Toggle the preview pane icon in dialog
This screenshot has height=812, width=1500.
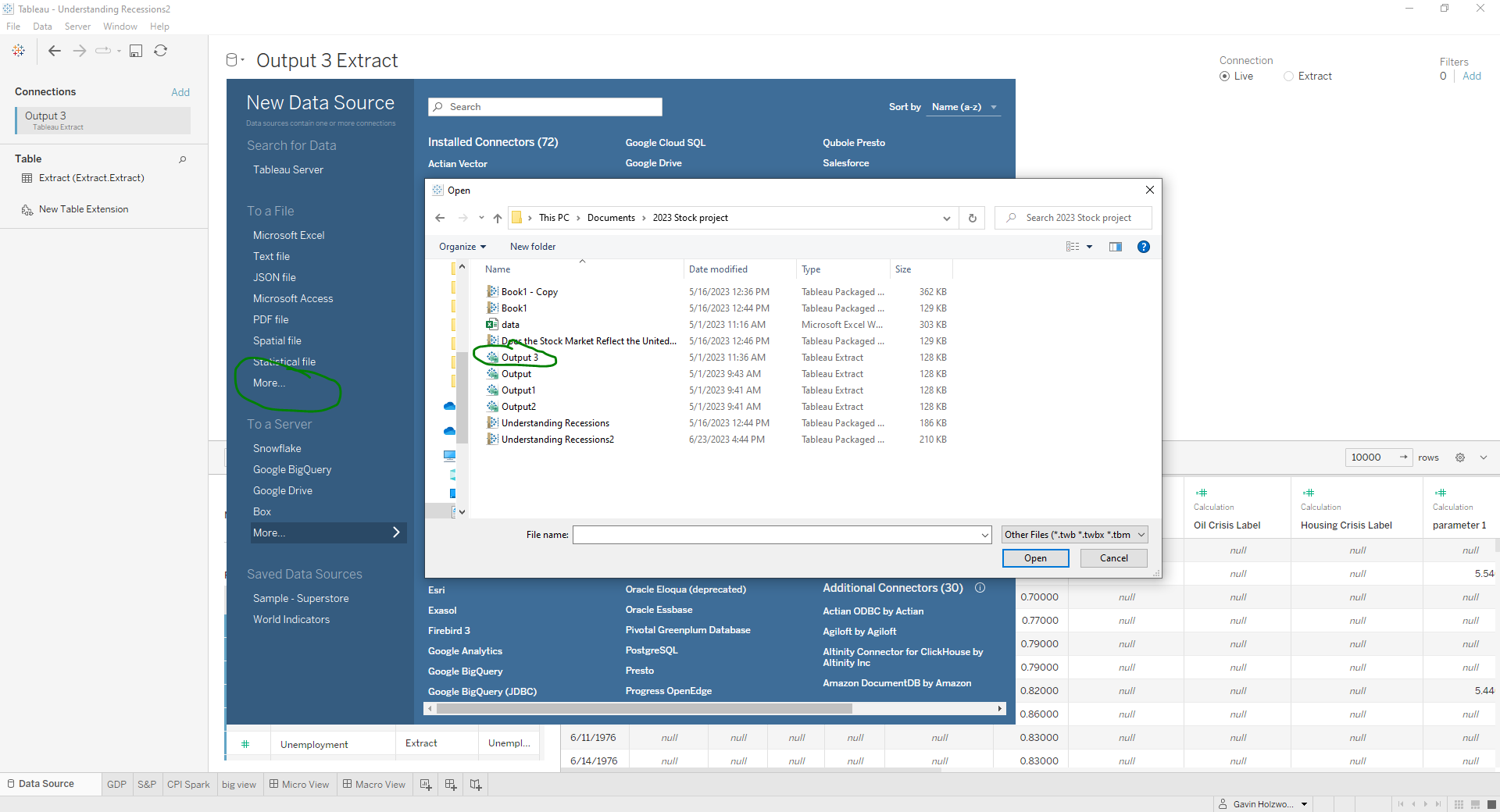(1116, 247)
